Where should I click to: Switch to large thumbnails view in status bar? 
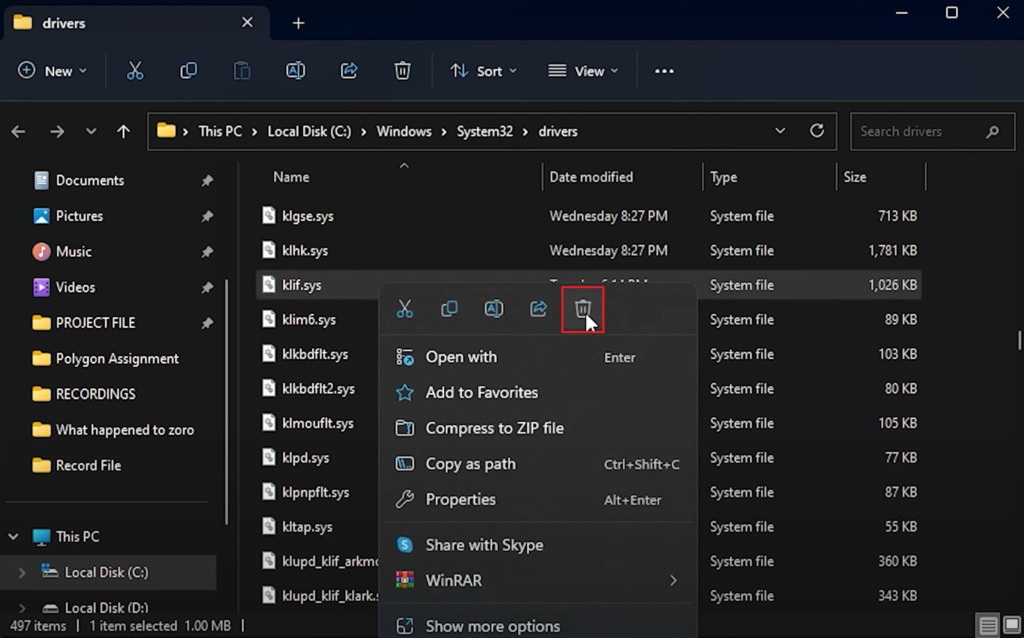(x=1010, y=626)
